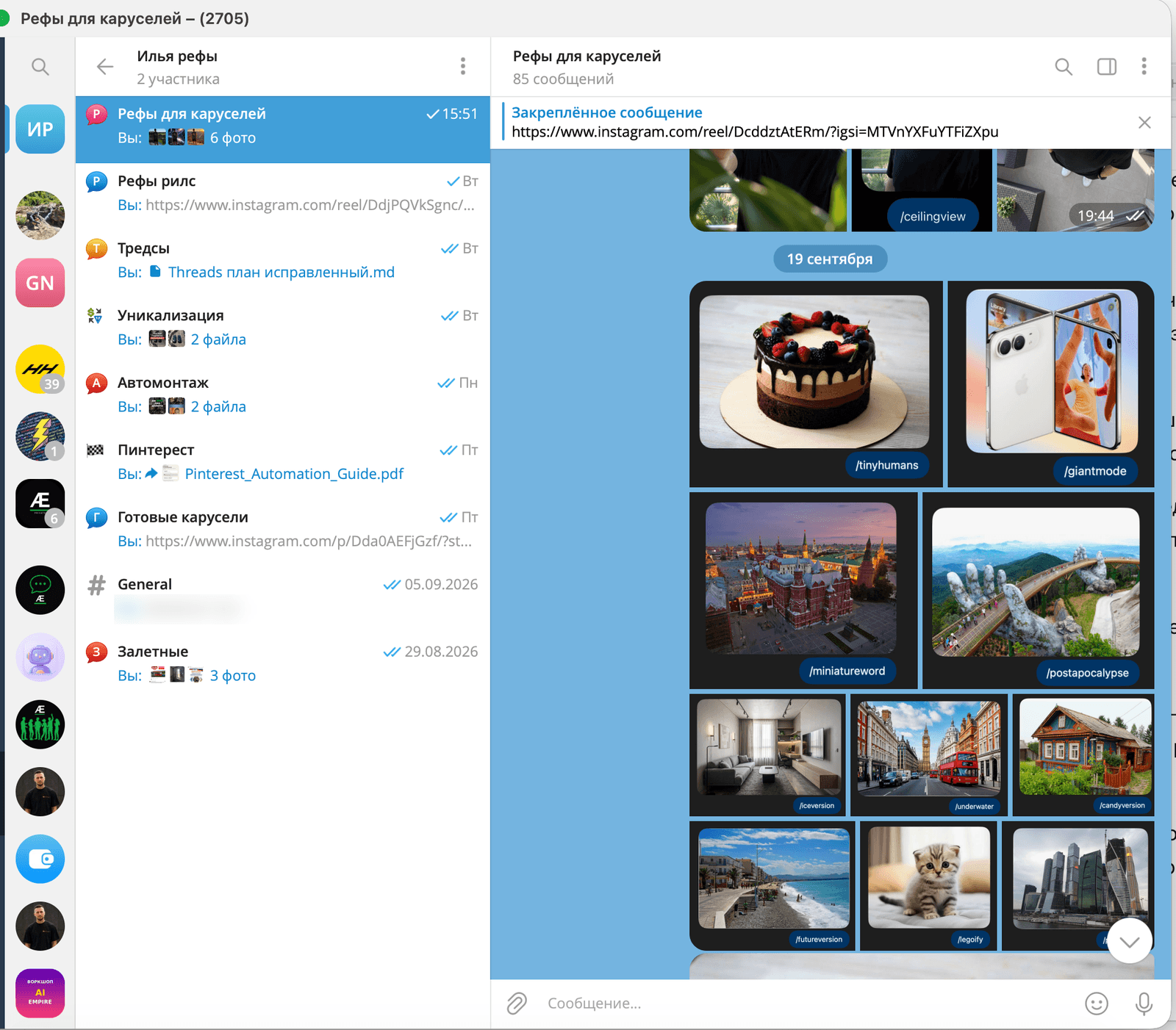Start voice message with microphone icon

pyautogui.click(x=1144, y=1003)
